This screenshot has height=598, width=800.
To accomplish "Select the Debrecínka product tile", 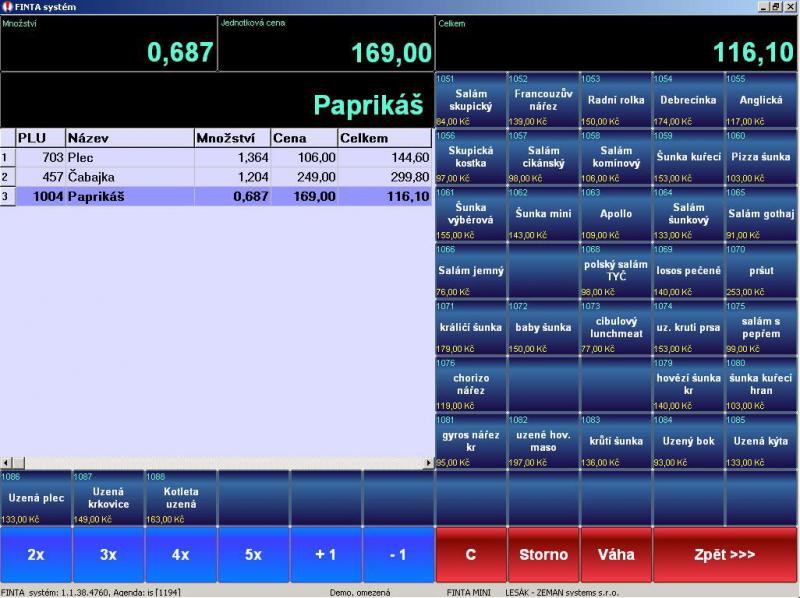I will point(688,100).
